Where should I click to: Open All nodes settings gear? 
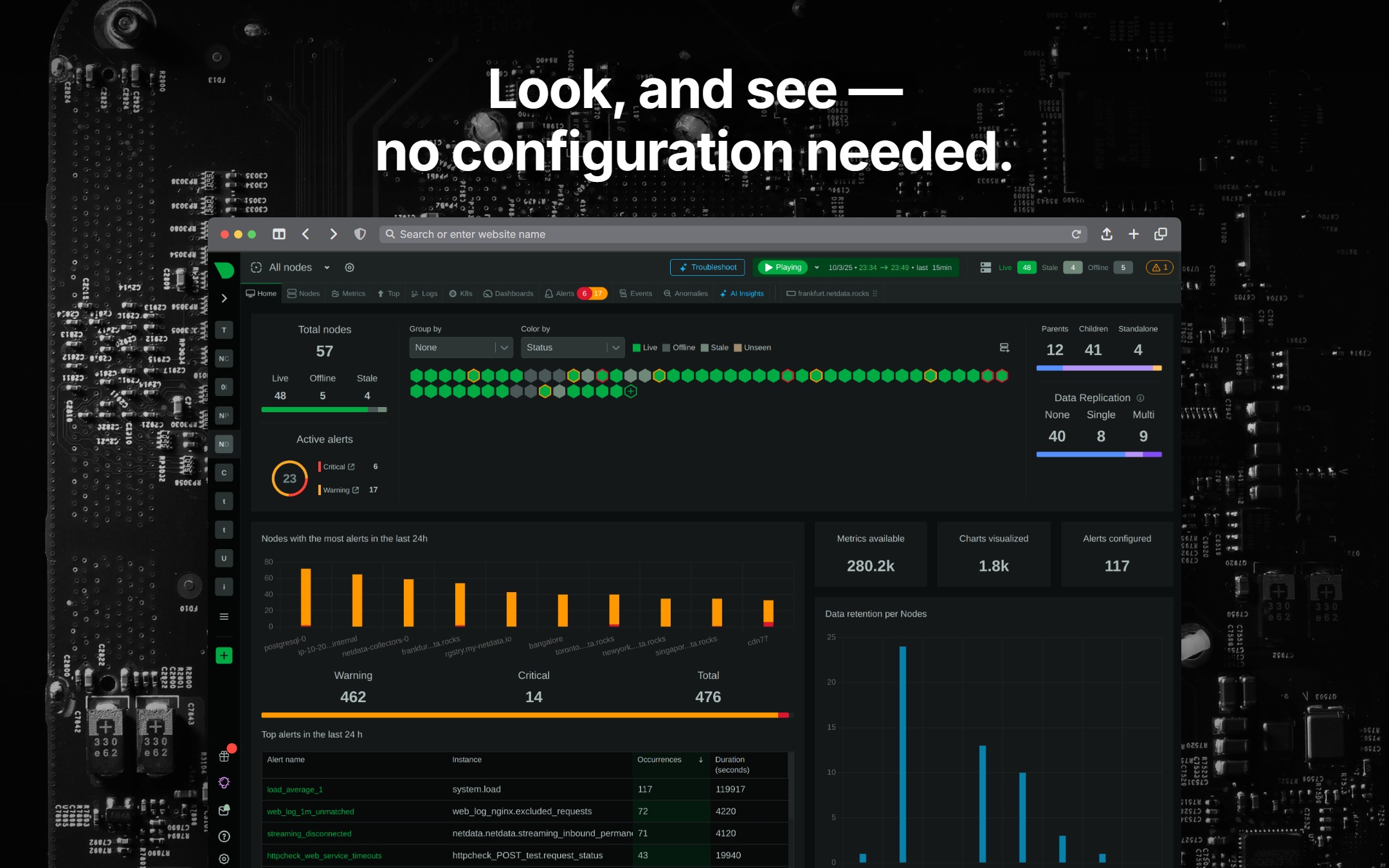[x=350, y=267]
